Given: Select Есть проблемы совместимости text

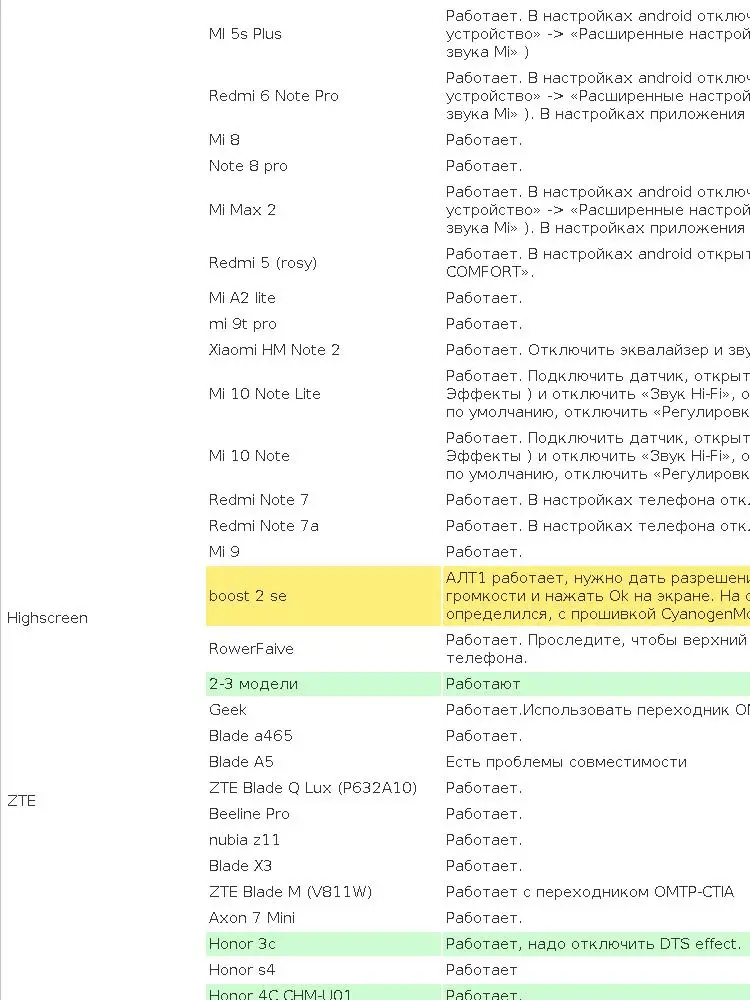Looking at the screenshot, I should (566, 763).
